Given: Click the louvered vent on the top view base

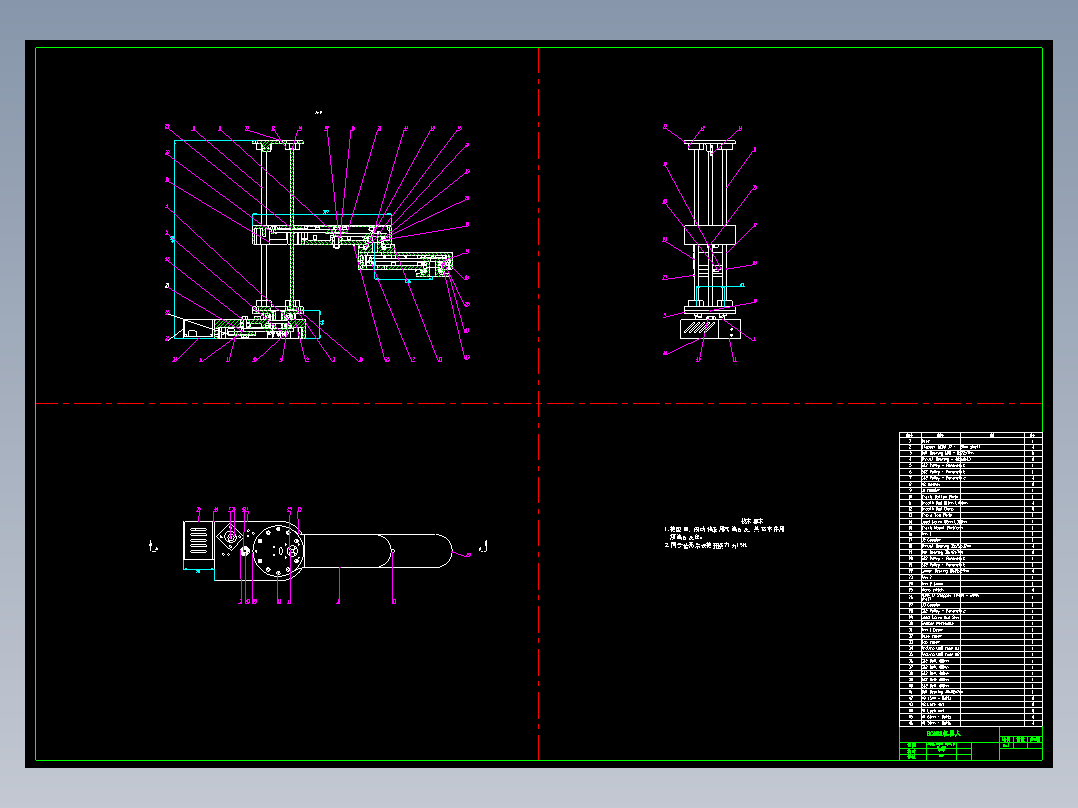Looking at the screenshot, I should [198, 541].
